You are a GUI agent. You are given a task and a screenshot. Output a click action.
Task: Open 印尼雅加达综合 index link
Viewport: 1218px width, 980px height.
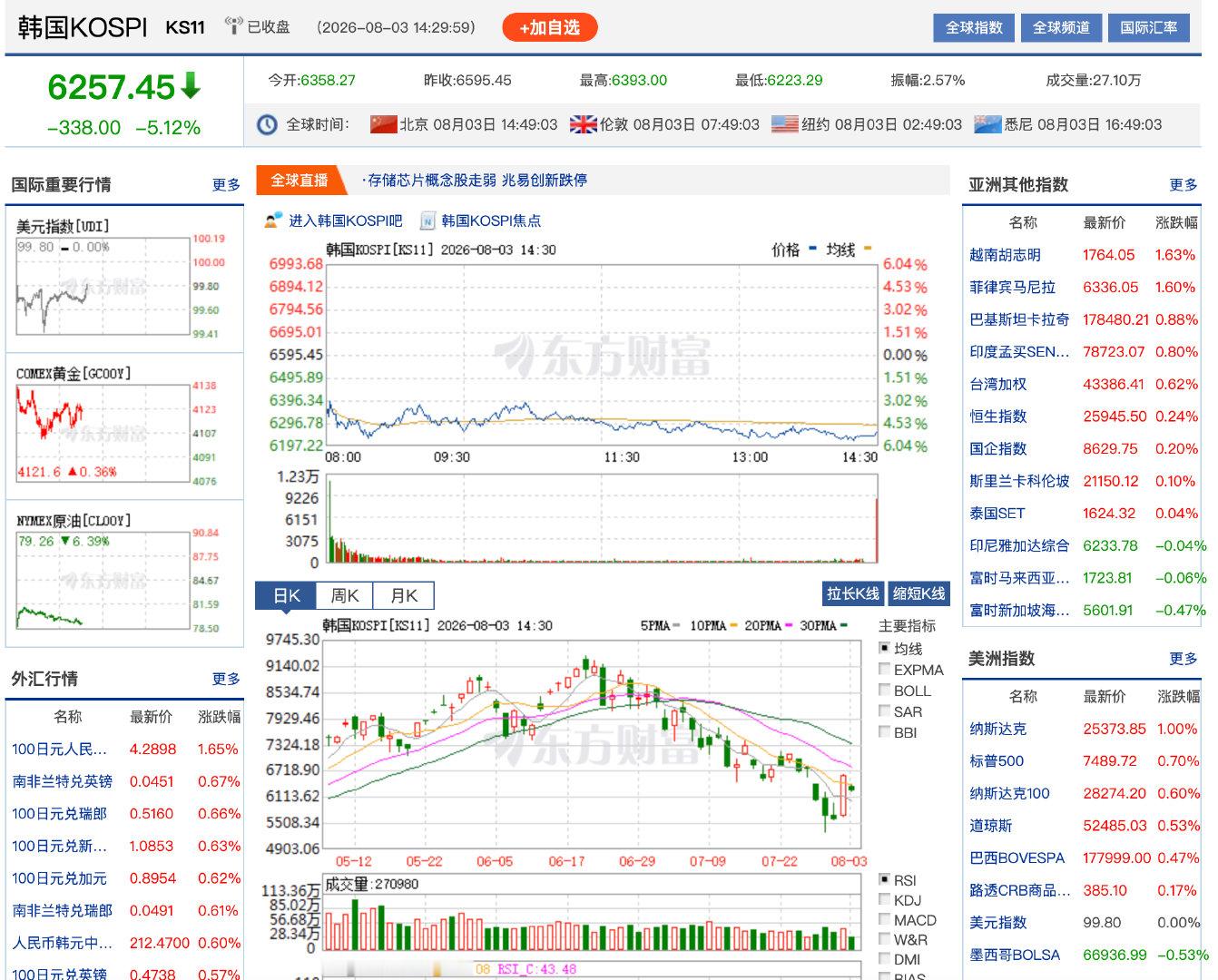pos(1019,545)
